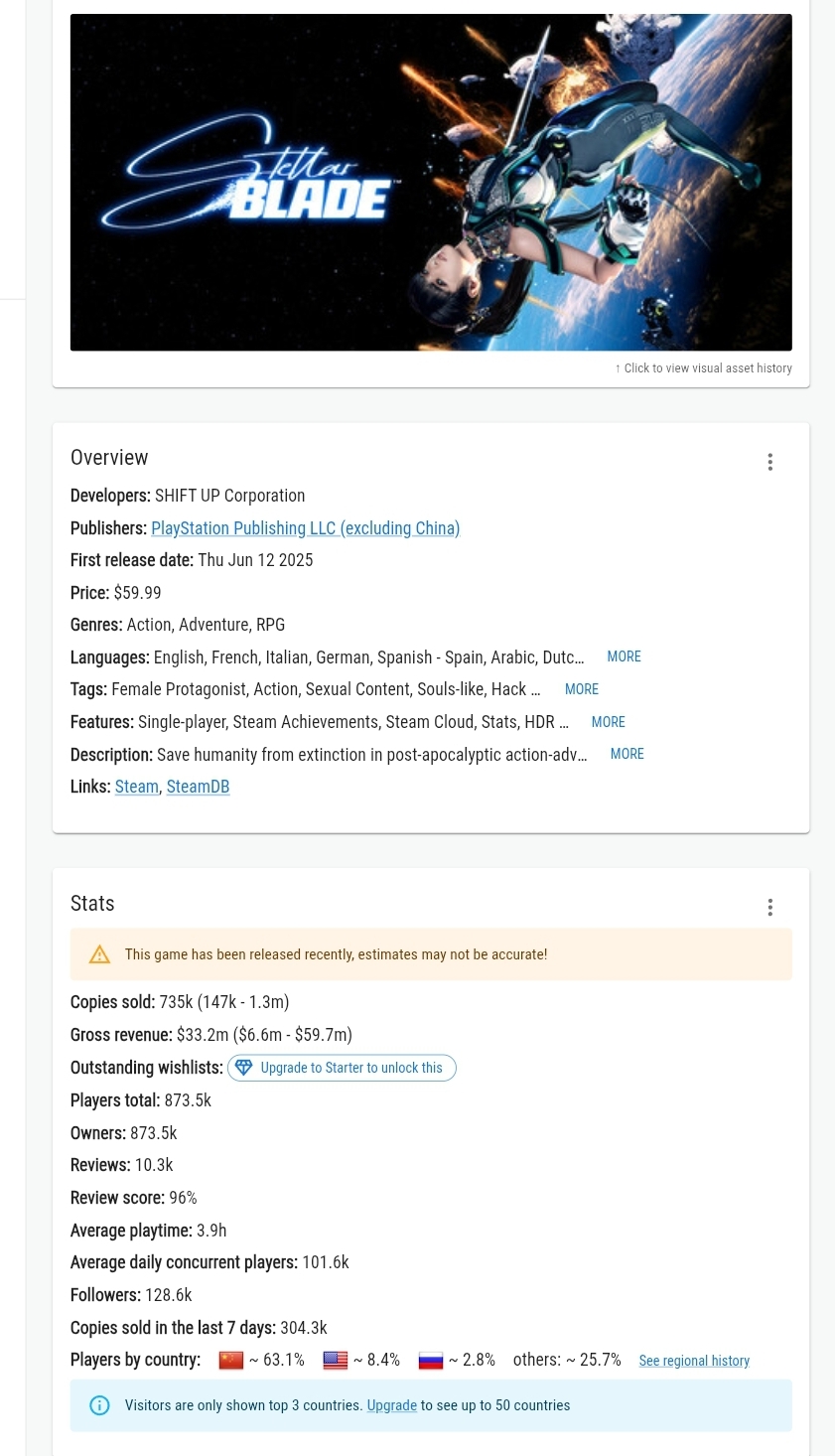Viewport: 835px width, 1456px height.
Task: Click Upgrade to Starter to unlock this
Action: [342, 1068]
